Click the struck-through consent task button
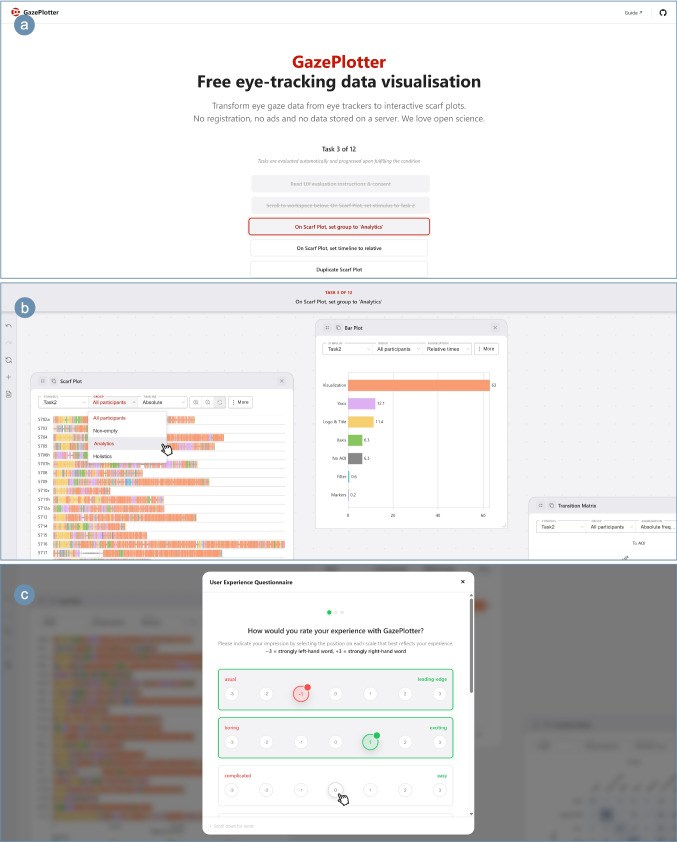The image size is (677, 842). [x=340, y=184]
